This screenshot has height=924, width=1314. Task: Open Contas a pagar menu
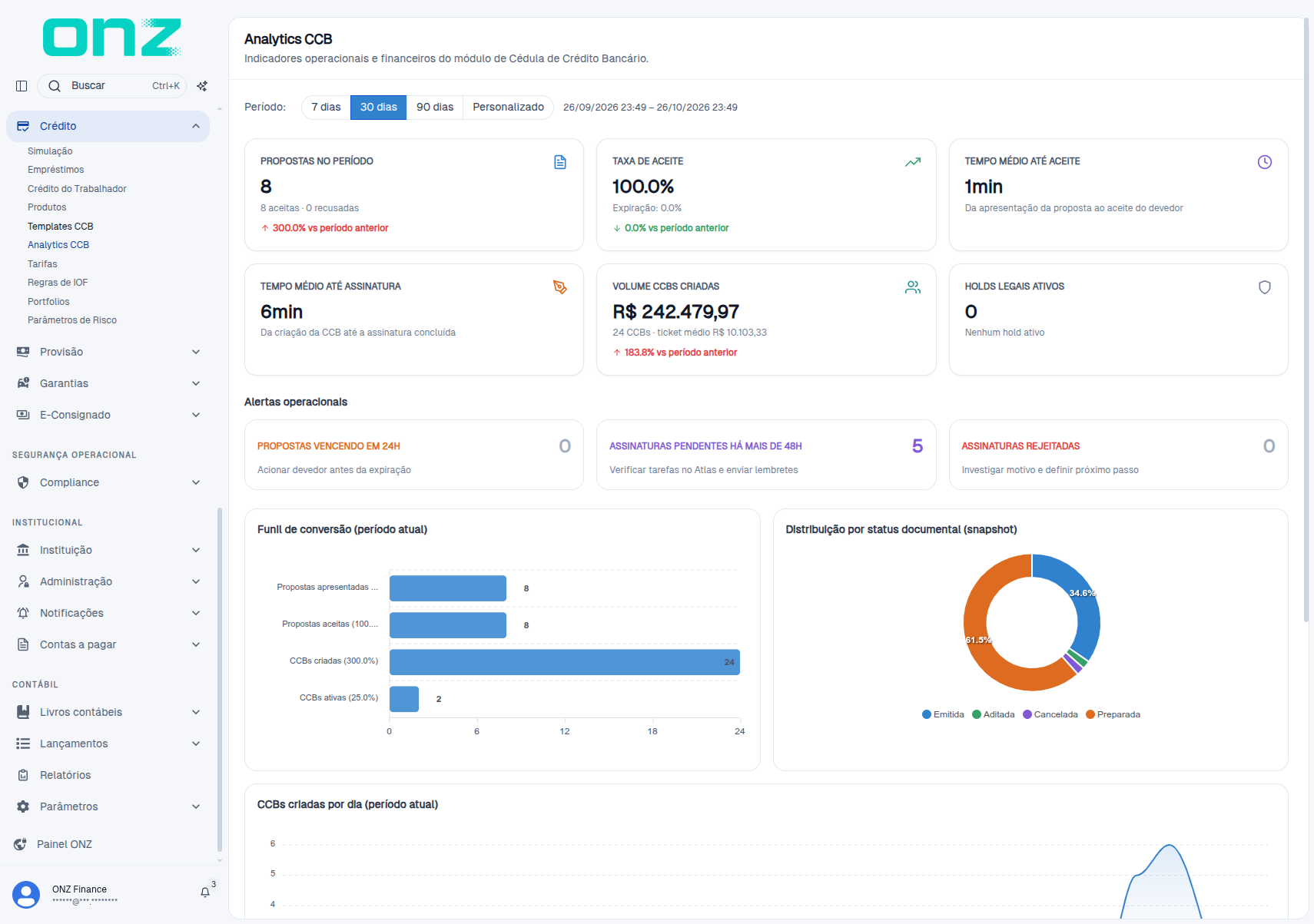(108, 644)
